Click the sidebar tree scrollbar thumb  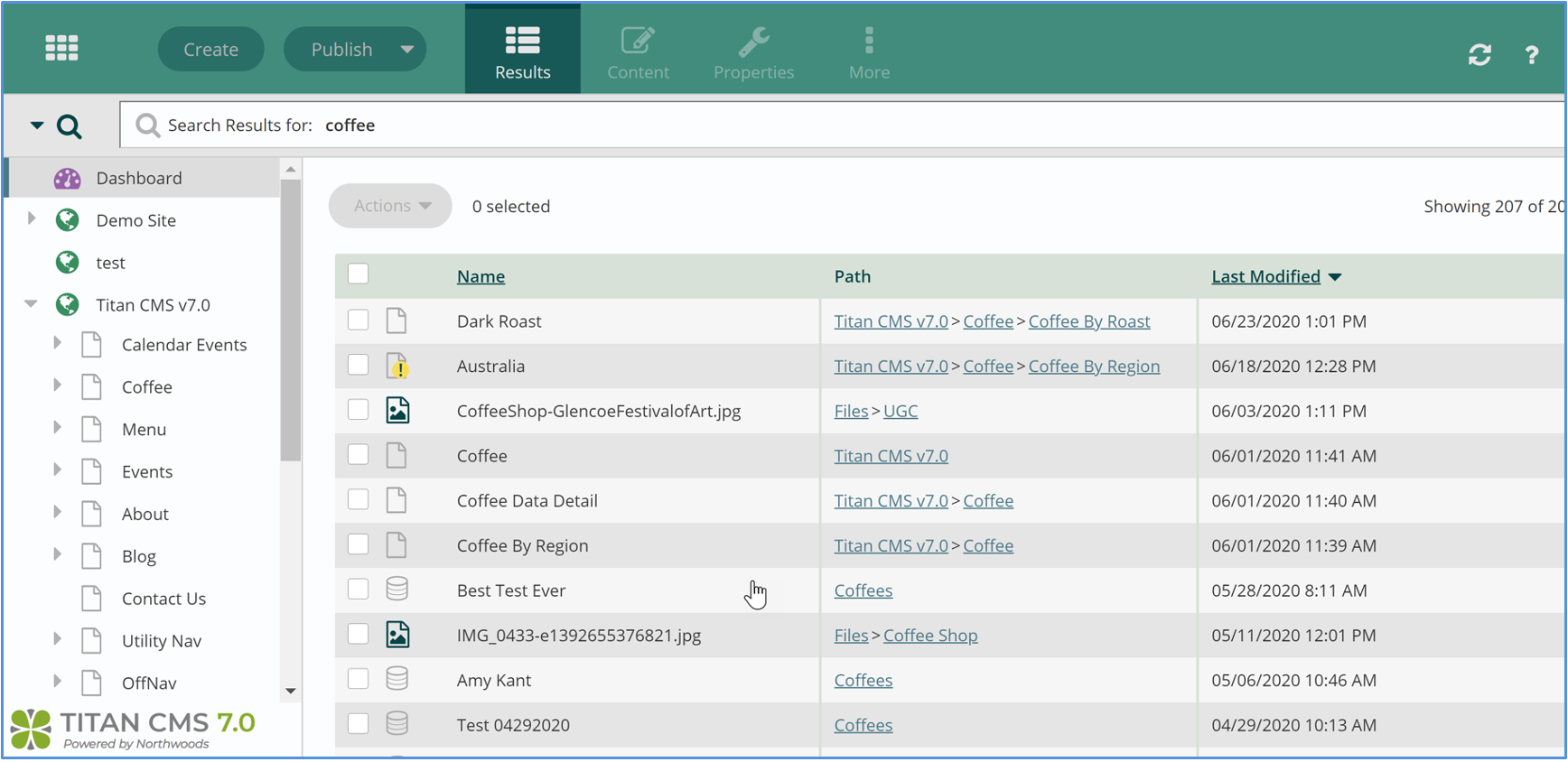click(x=290, y=321)
